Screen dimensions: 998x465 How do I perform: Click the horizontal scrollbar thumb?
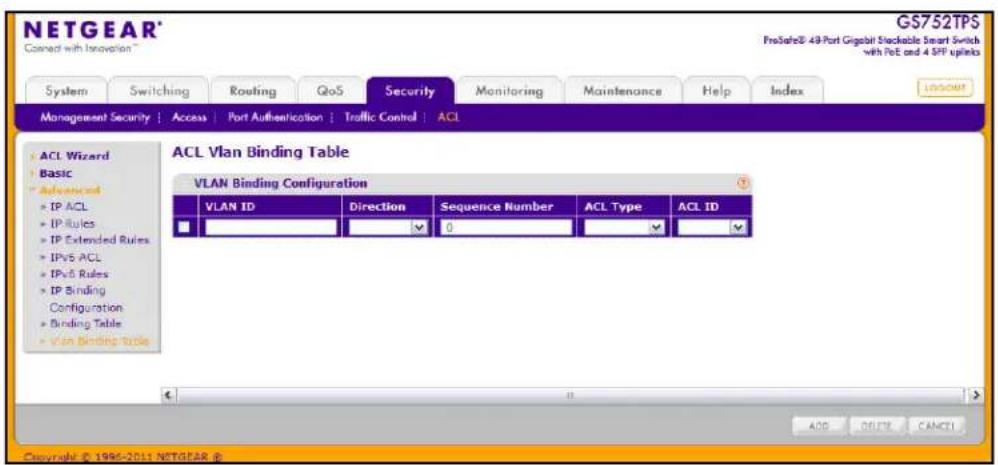click(572, 395)
